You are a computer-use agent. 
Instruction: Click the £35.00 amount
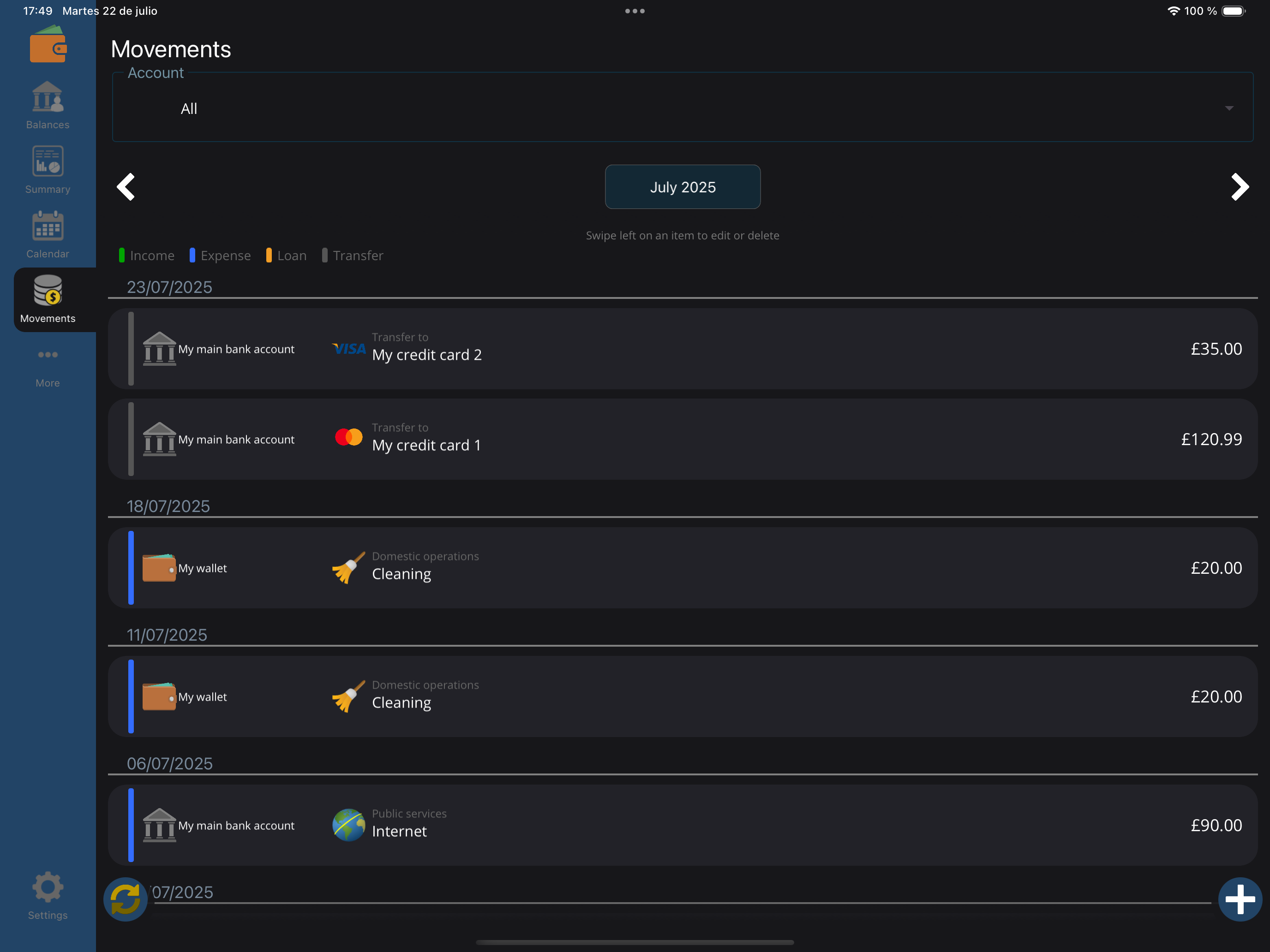1216,349
